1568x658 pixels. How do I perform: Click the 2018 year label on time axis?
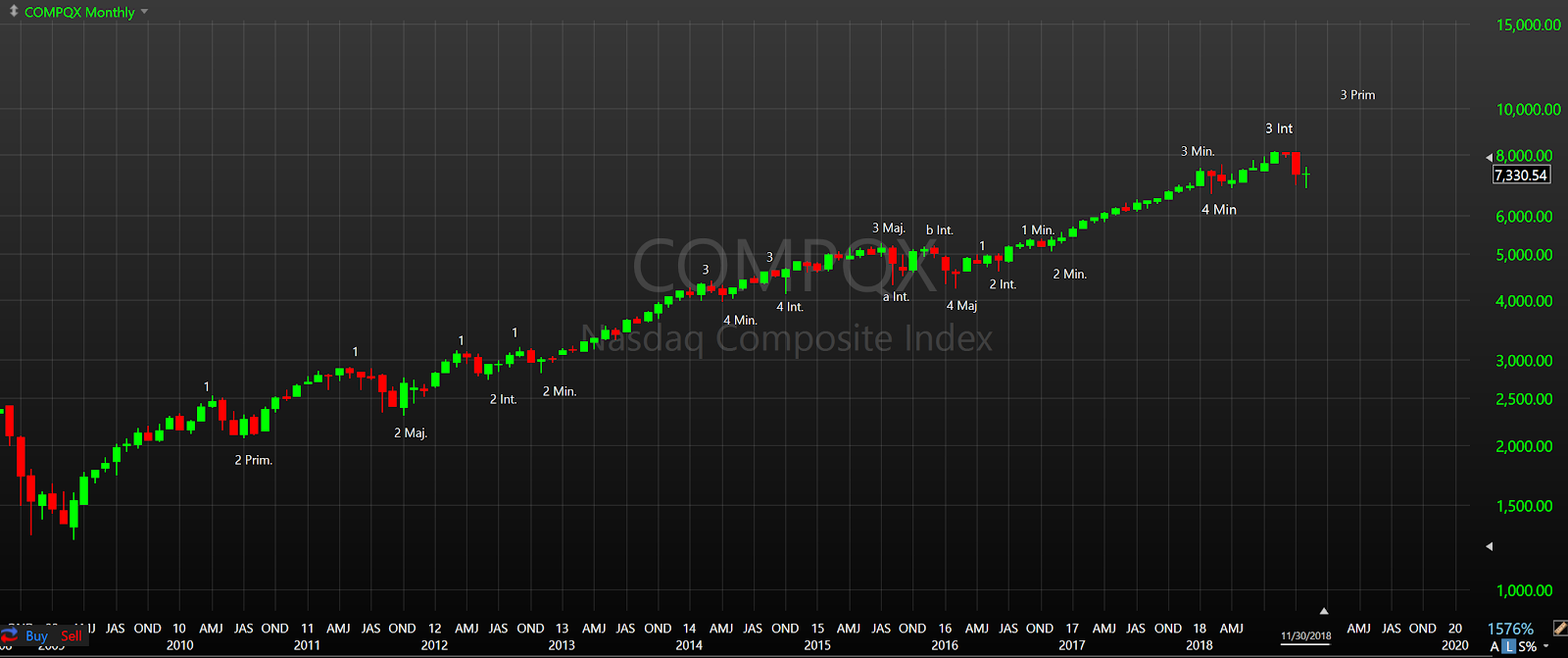pyautogui.click(x=1200, y=645)
